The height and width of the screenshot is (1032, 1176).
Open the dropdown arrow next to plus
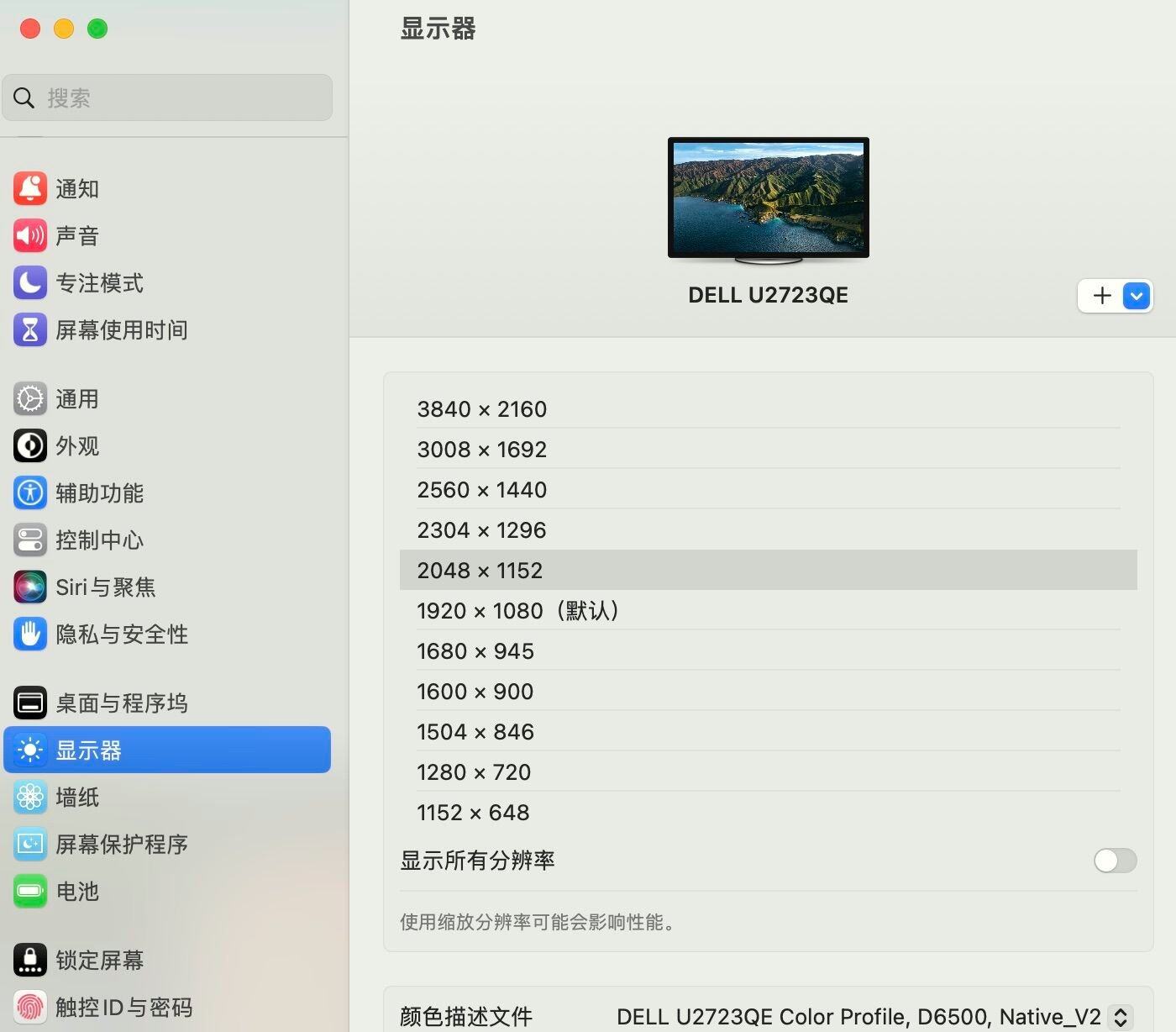point(1137,296)
